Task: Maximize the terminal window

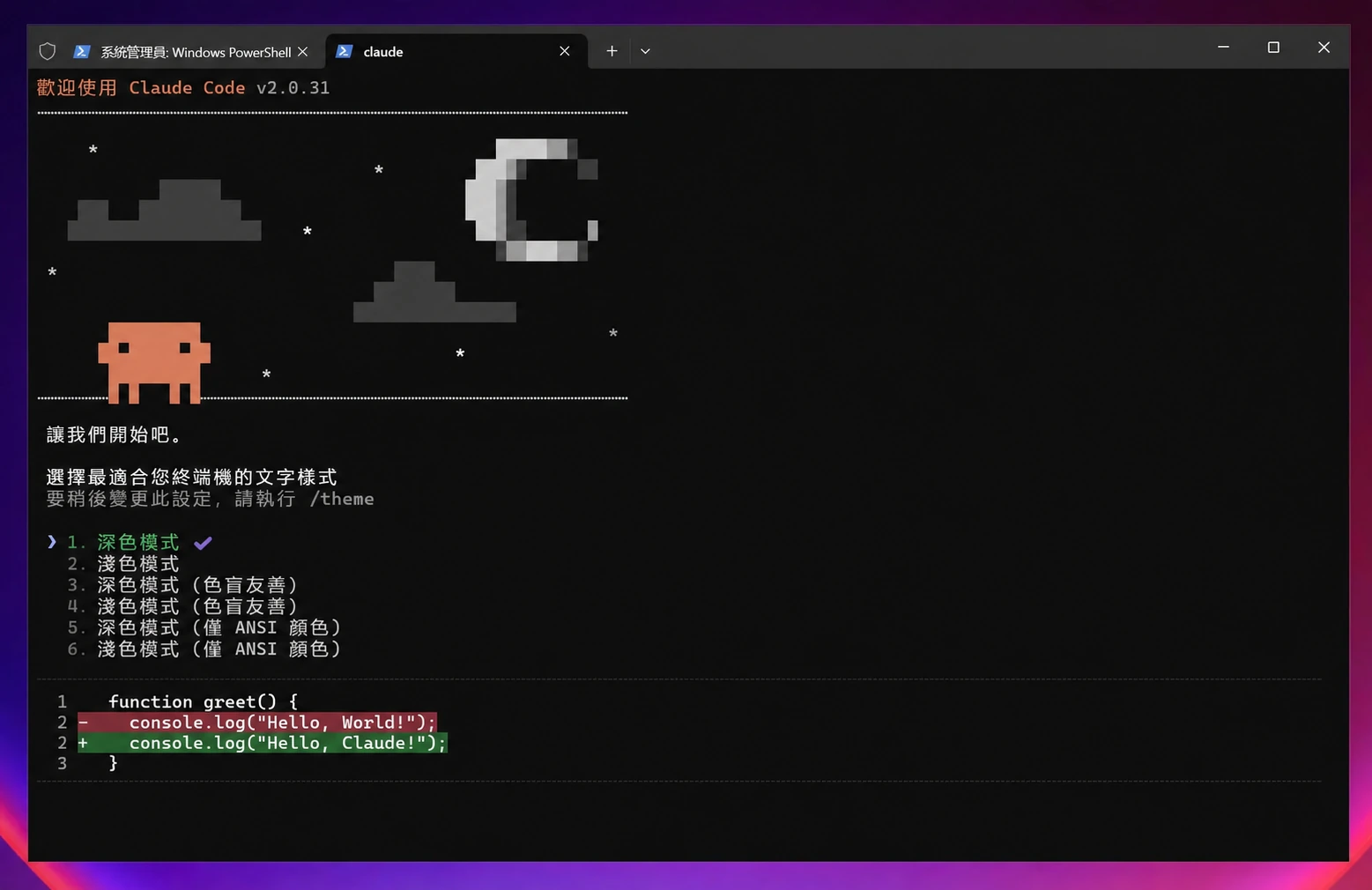Action: [x=1273, y=47]
